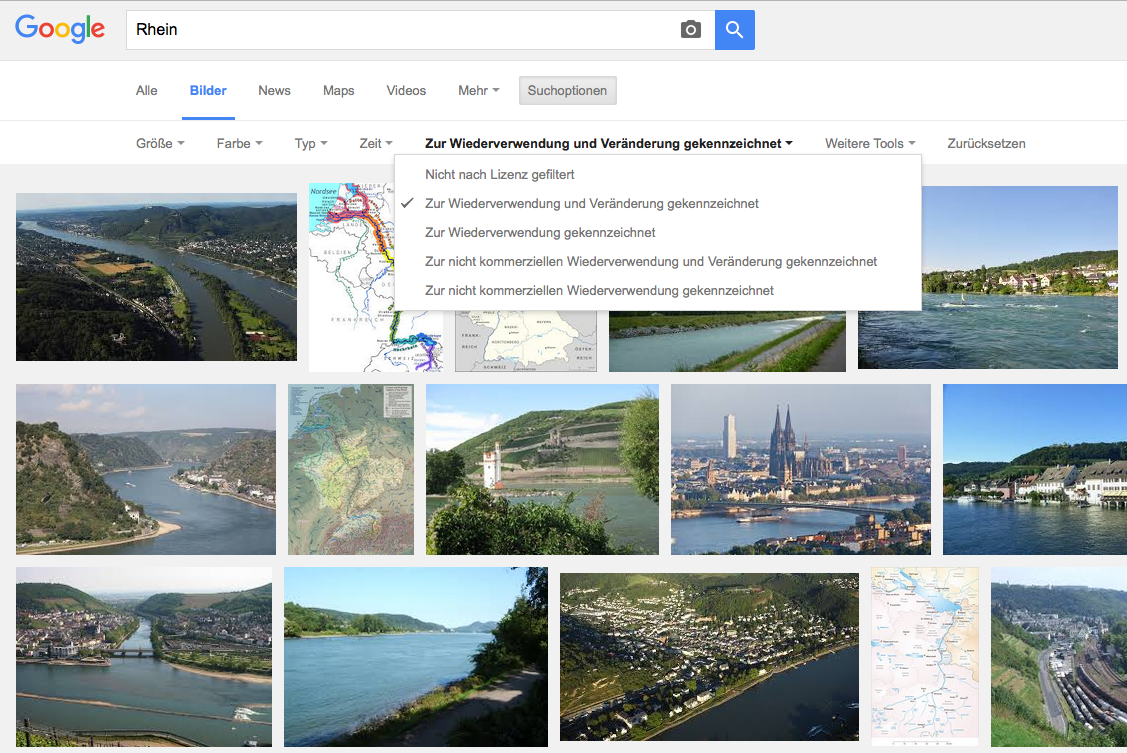Open the white tower and castle ruin photo
Viewport: 1127px width, 753px height.
(542, 469)
